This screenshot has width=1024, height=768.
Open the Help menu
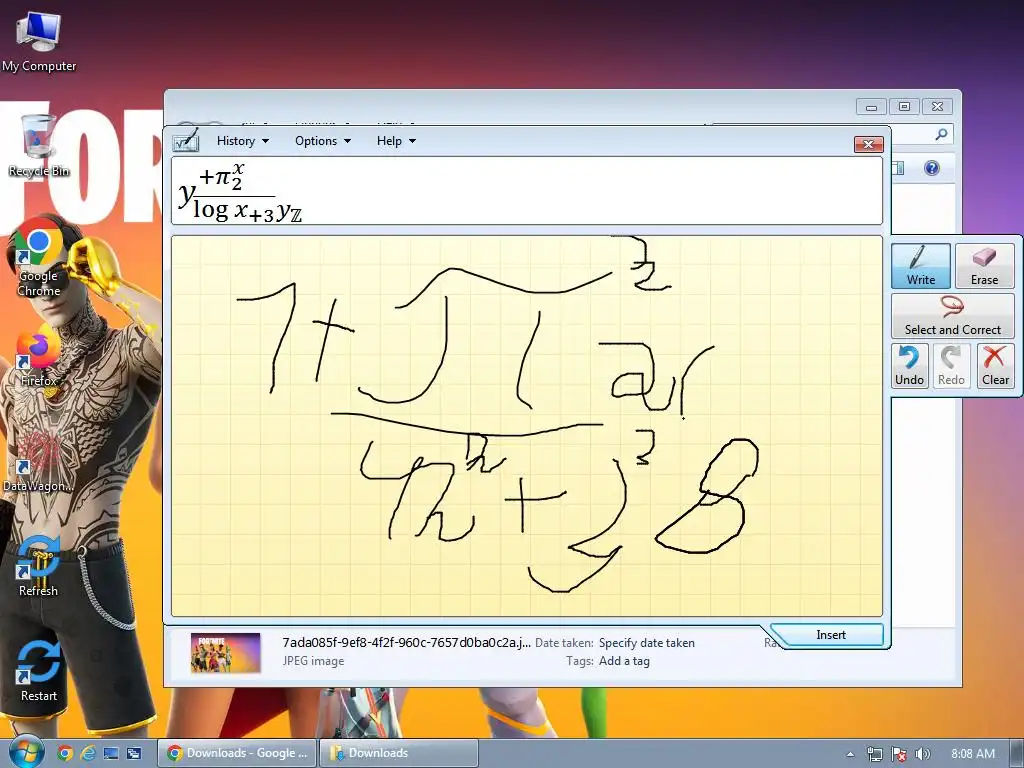[x=396, y=141]
